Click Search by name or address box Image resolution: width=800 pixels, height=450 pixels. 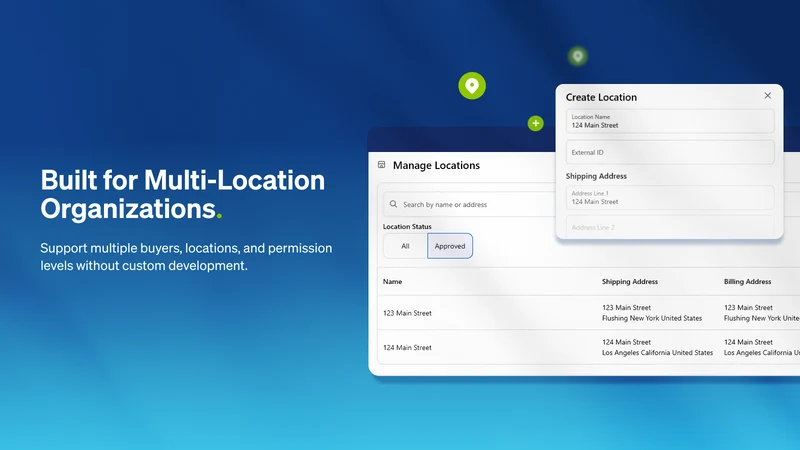(x=468, y=204)
